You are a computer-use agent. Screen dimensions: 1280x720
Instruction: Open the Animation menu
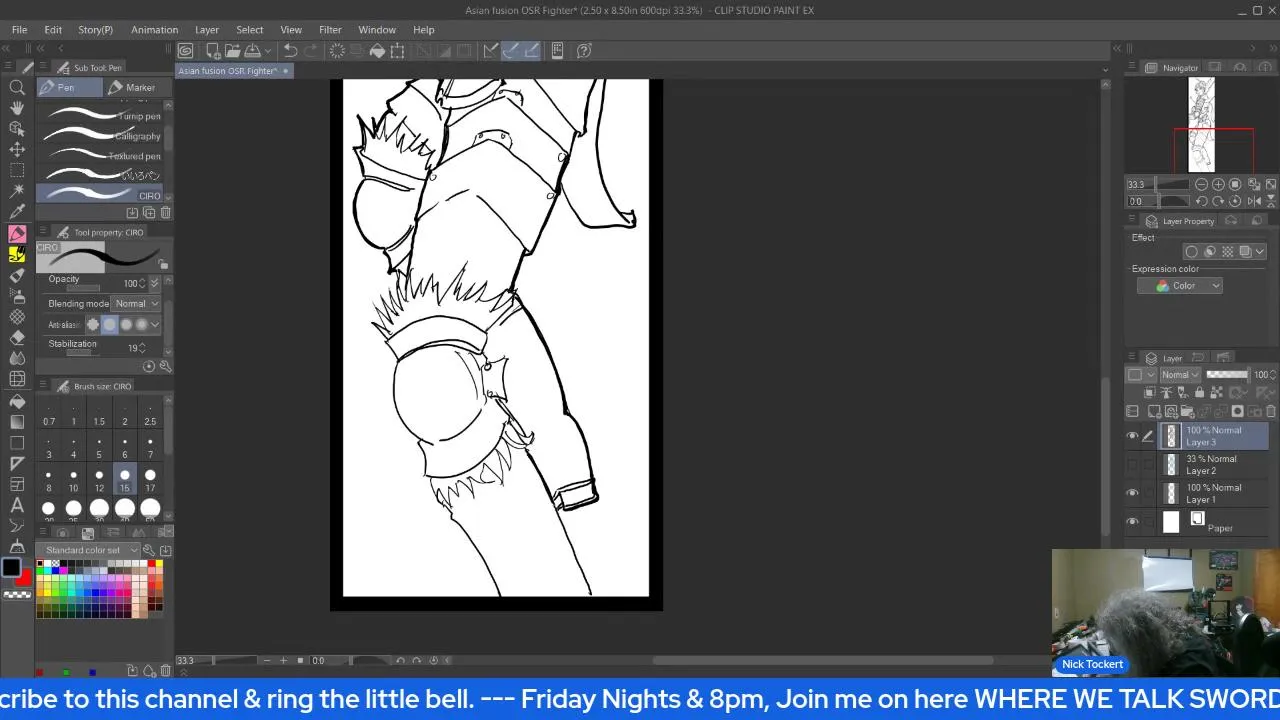154,30
